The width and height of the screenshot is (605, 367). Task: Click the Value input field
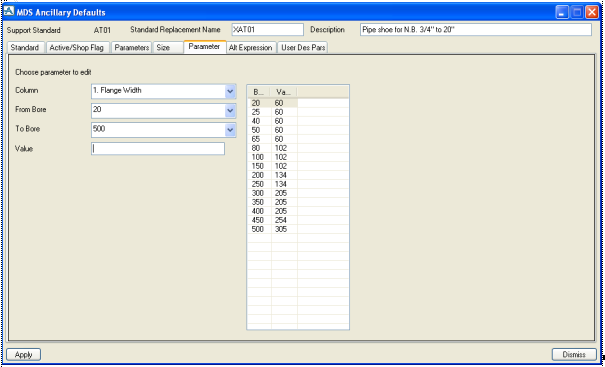158,149
